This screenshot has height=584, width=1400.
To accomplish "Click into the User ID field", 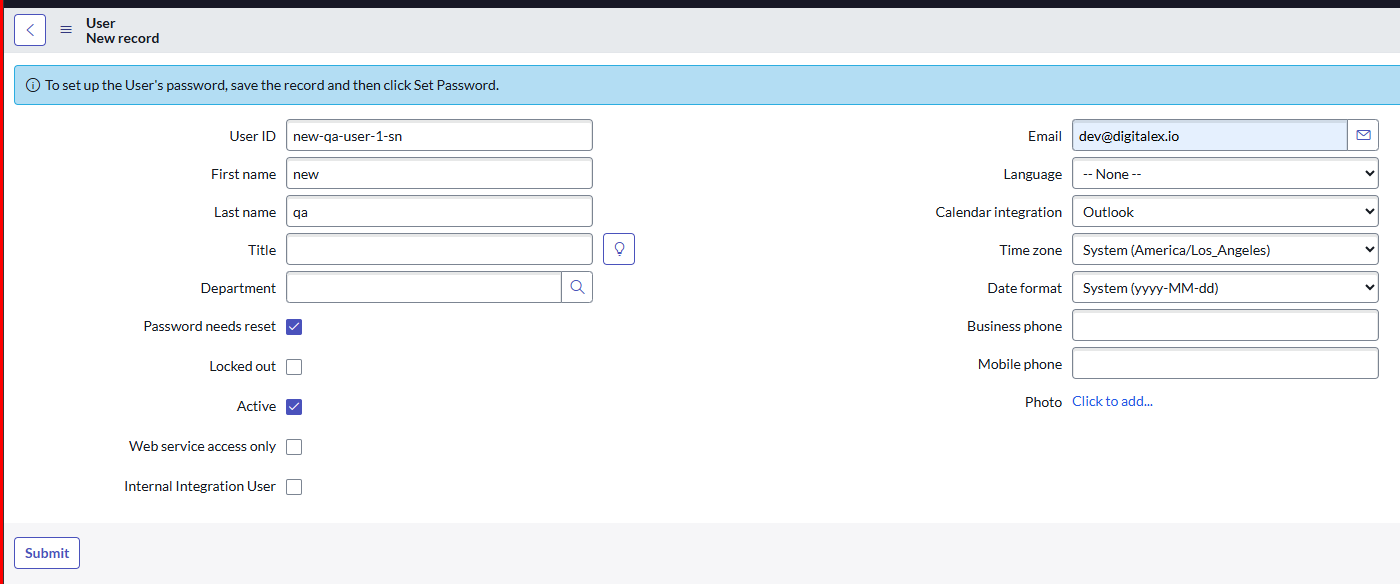I will [439, 136].
